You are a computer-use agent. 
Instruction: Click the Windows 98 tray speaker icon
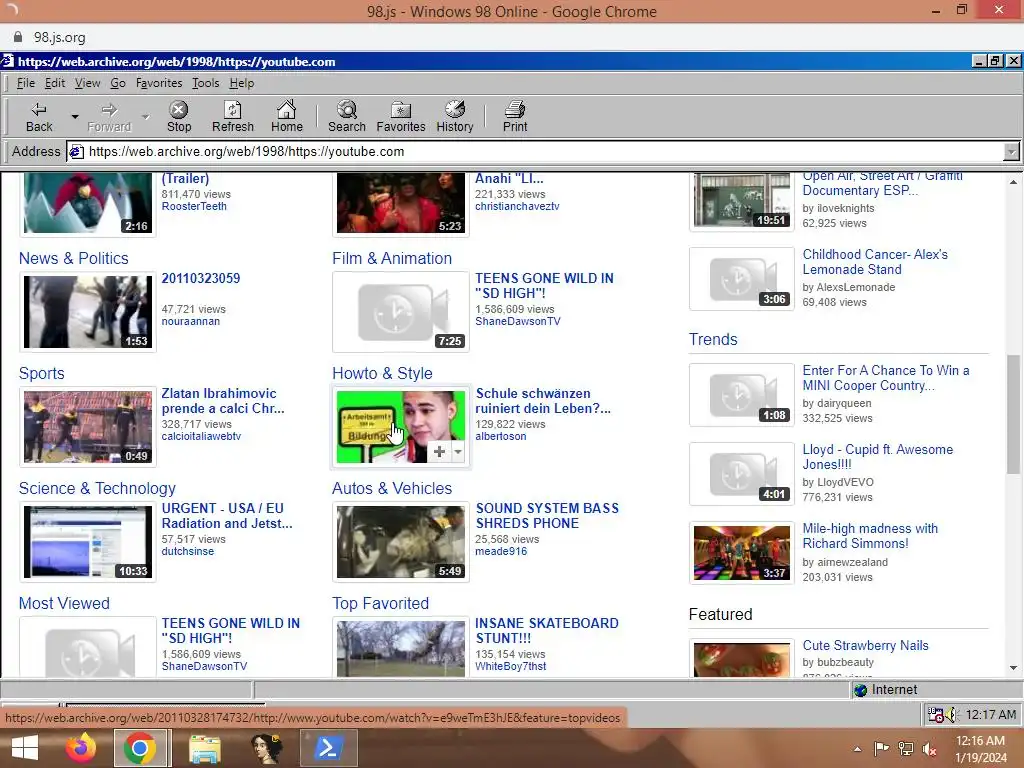(x=951, y=715)
